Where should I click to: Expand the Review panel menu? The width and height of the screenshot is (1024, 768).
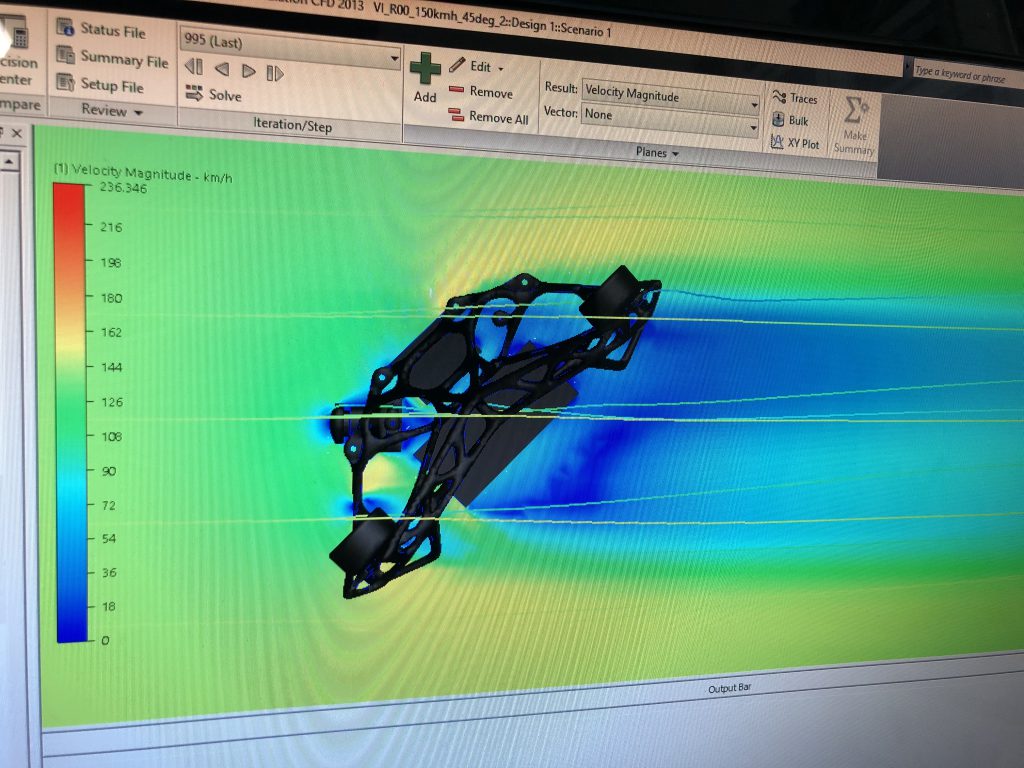click(x=111, y=110)
